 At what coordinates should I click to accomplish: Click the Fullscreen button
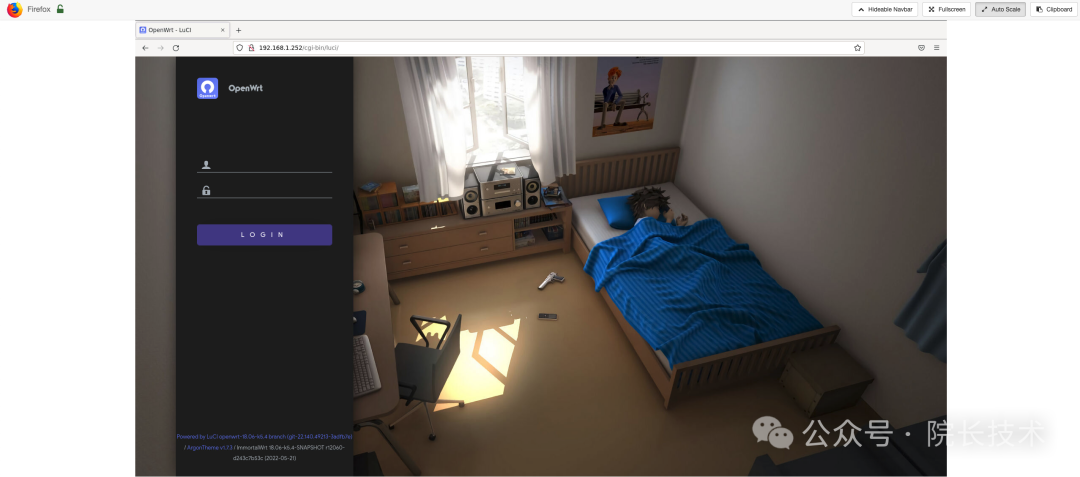coord(946,10)
